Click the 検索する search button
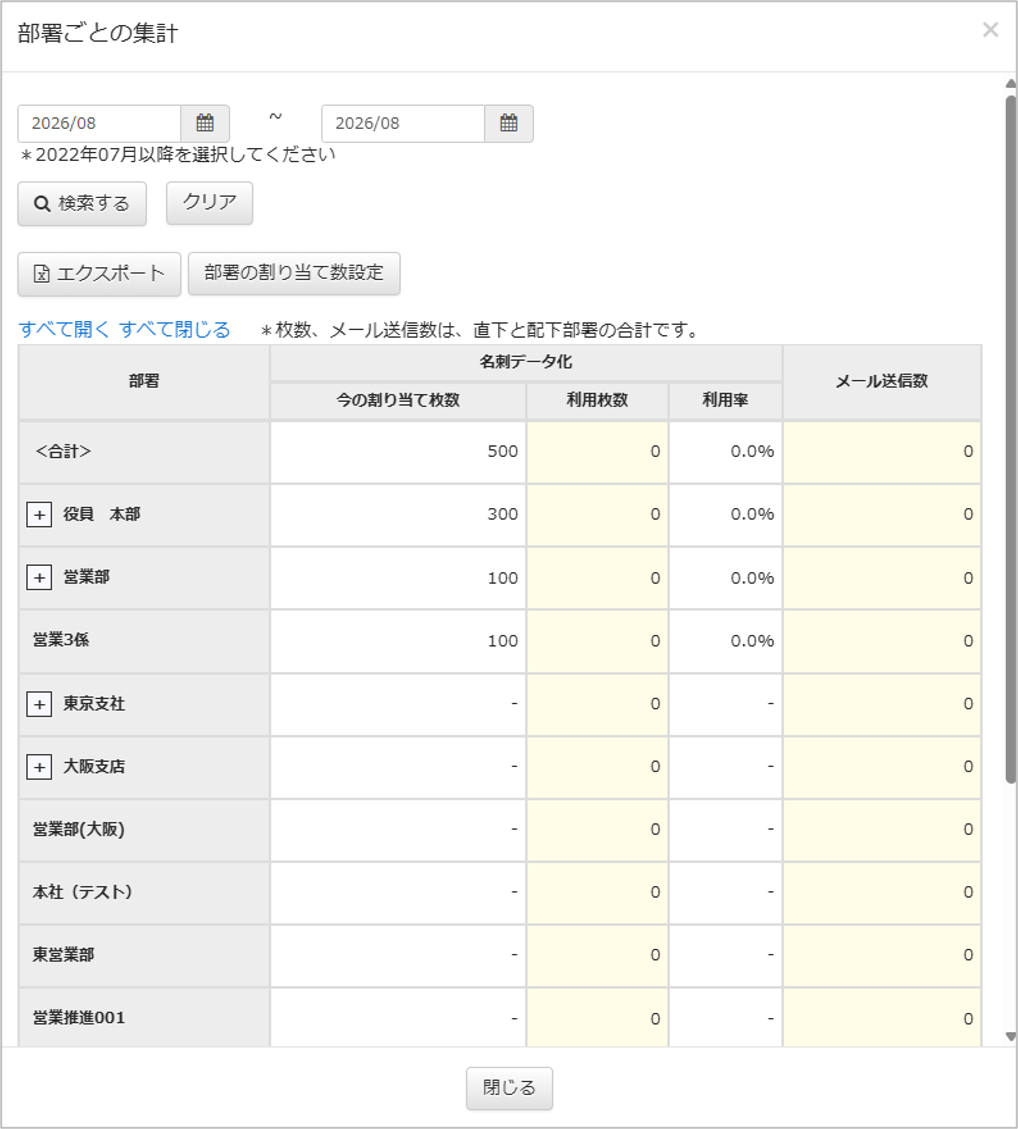 pos(82,203)
